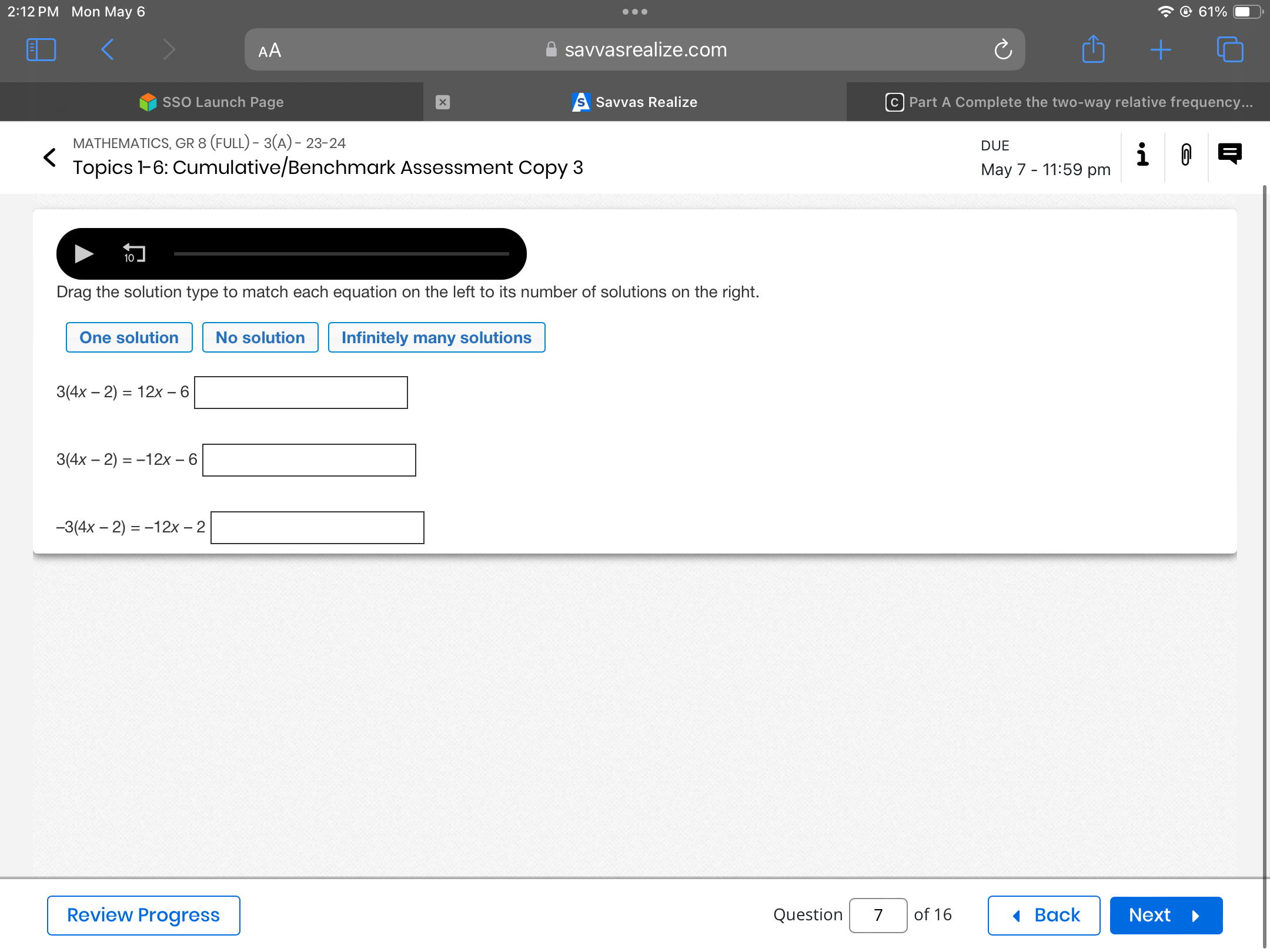Go forward in Safari history
Screen dimensions: 1270x952
[x=169, y=49]
